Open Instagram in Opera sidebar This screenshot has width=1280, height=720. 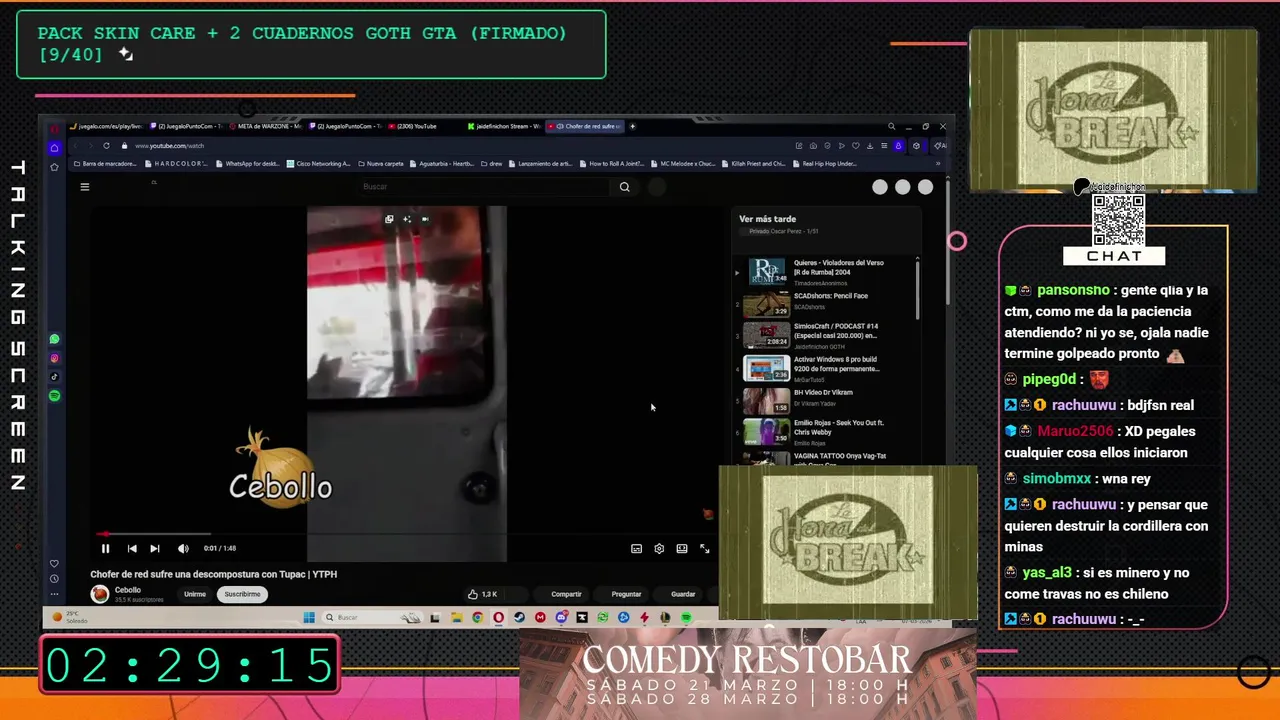[54, 358]
